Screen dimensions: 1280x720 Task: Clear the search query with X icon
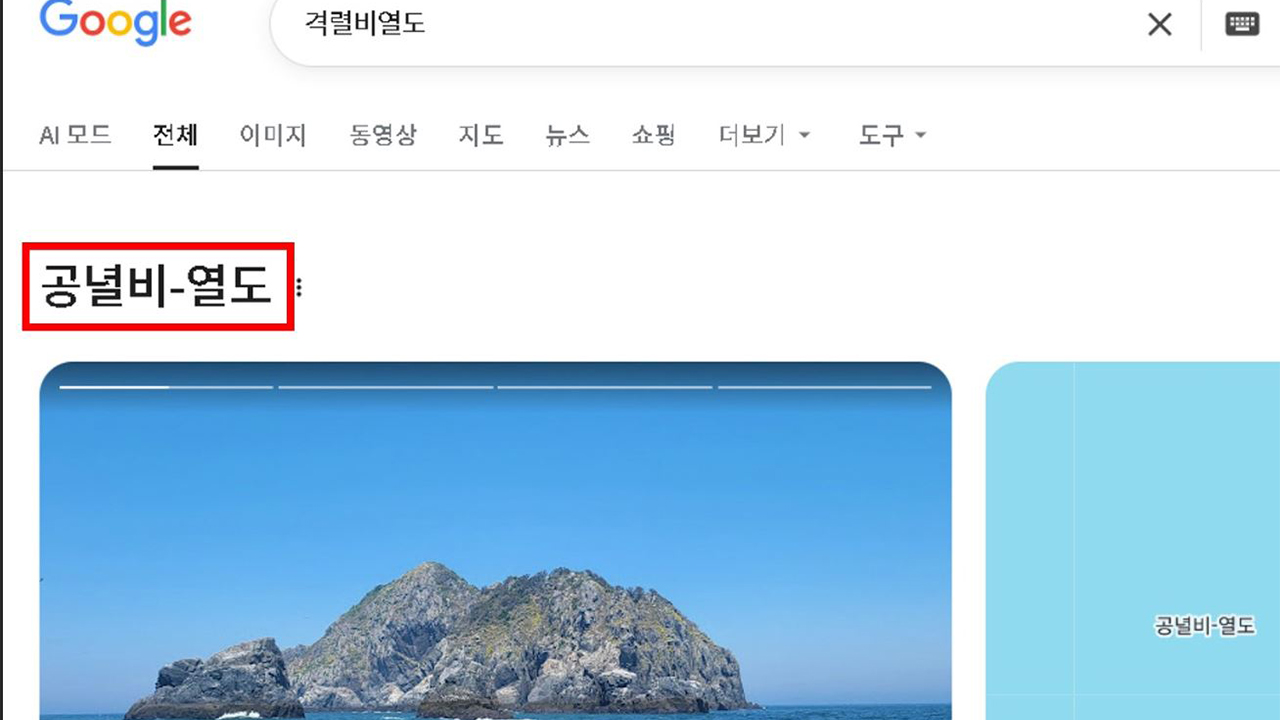[1159, 24]
